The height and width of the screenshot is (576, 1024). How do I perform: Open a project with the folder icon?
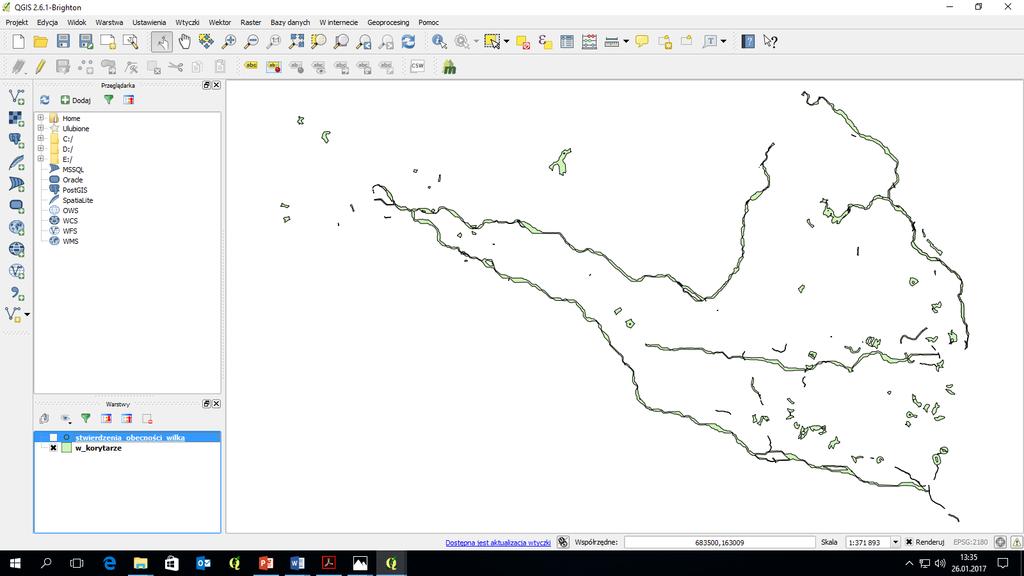pos(40,42)
